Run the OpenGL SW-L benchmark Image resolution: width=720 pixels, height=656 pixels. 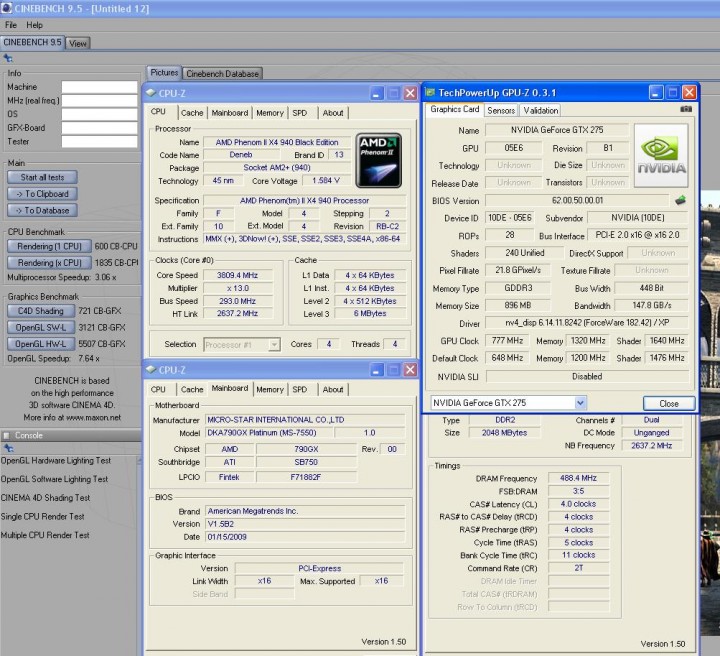pyautogui.click(x=41, y=327)
